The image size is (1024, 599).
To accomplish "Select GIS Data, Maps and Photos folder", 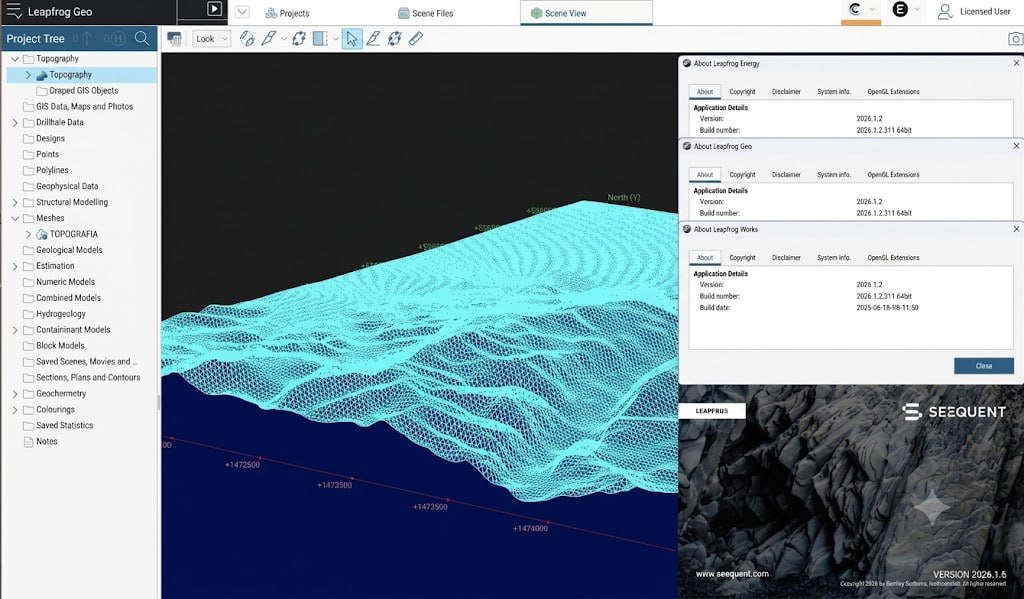I will pyautogui.click(x=78, y=106).
